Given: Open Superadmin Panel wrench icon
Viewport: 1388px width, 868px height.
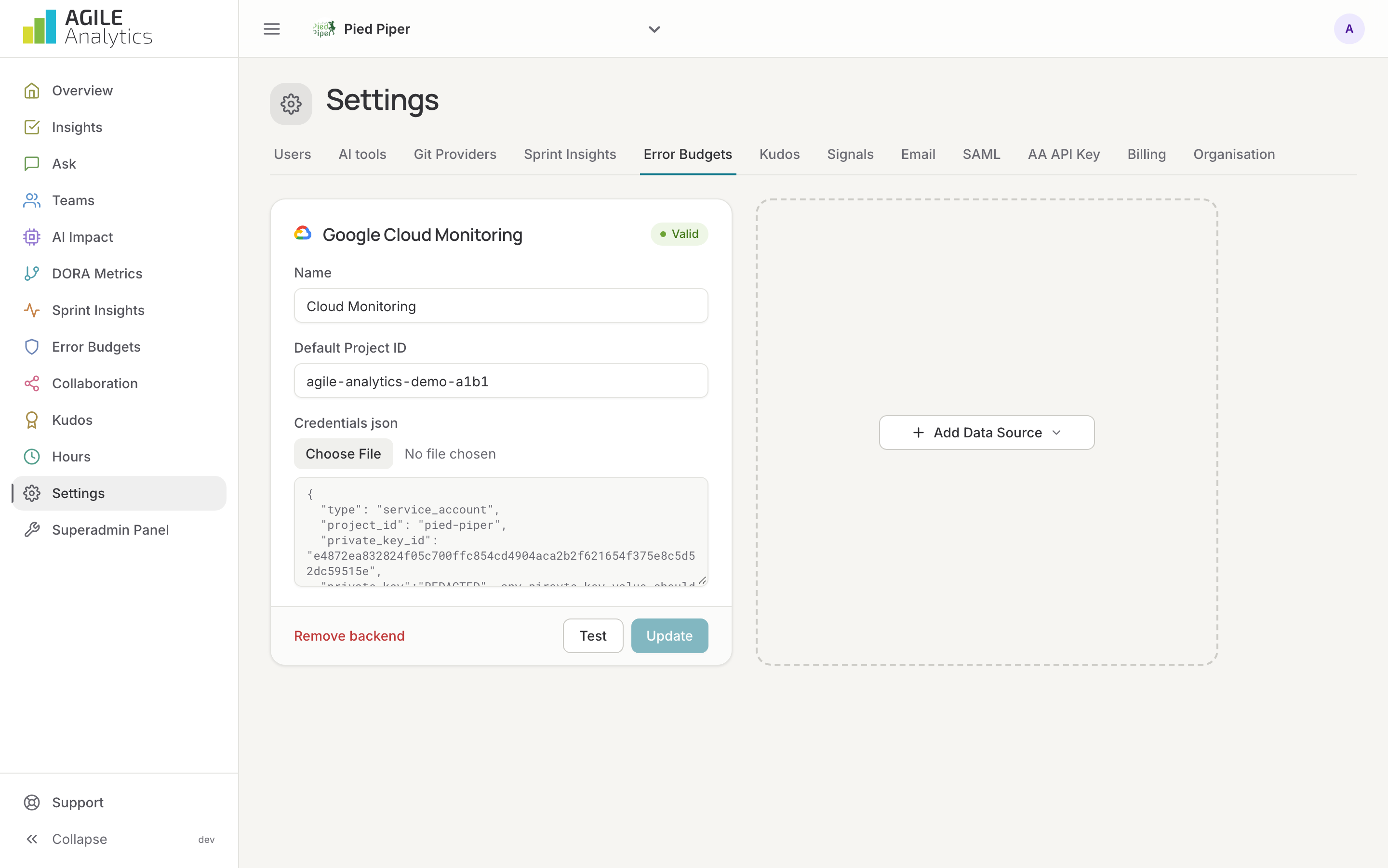Looking at the screenshot, I should tap(32, 530).
